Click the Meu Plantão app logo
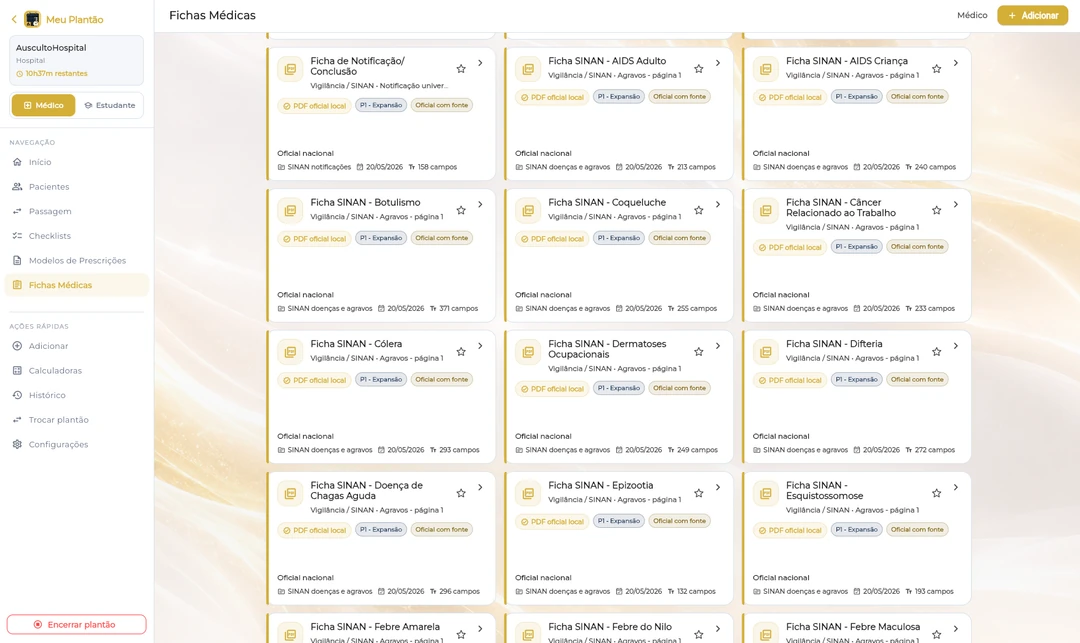The width and height of the screenshot is (1080, 643). 32,19
